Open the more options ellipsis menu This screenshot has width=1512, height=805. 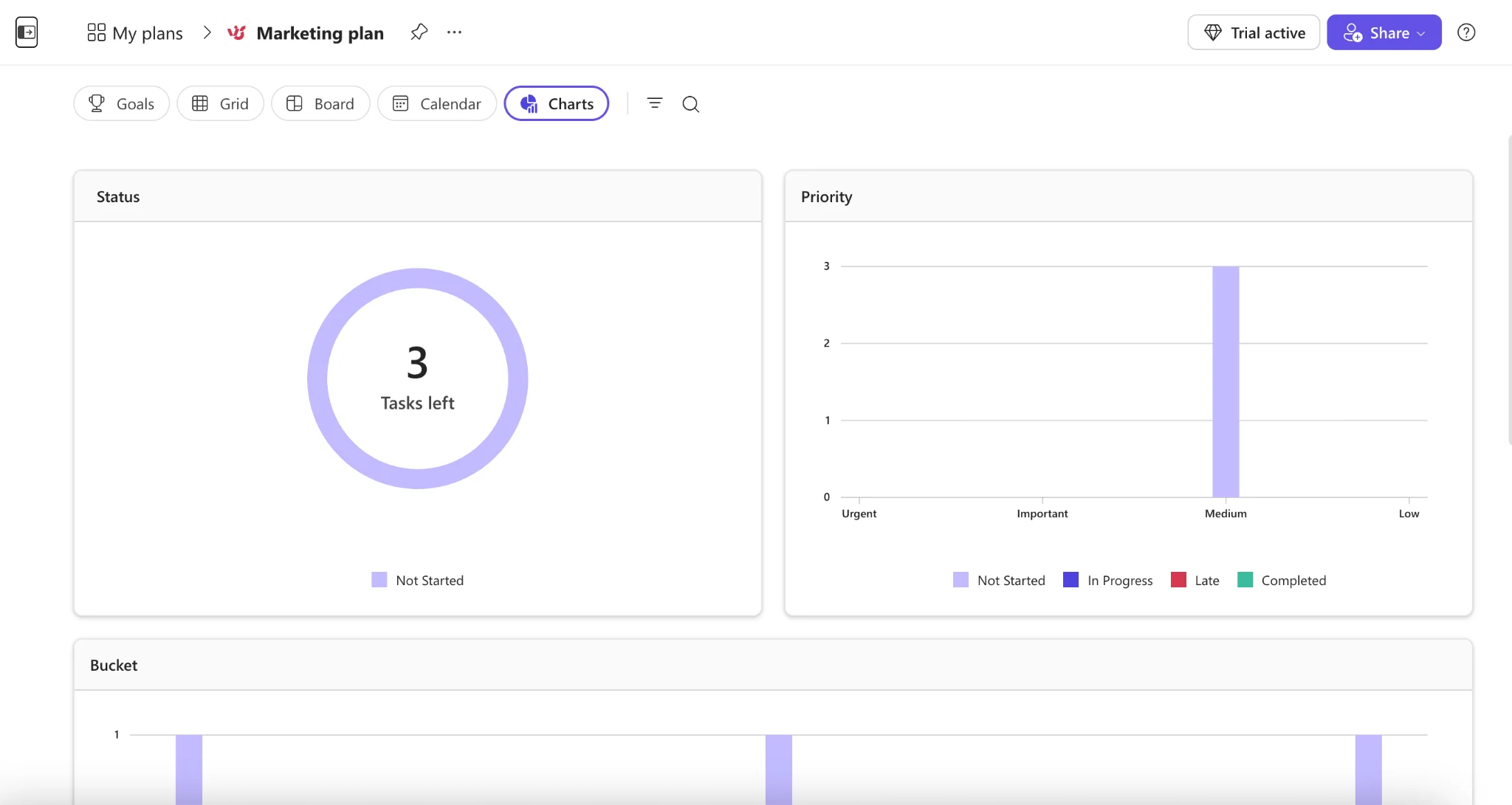pos(454,32)
